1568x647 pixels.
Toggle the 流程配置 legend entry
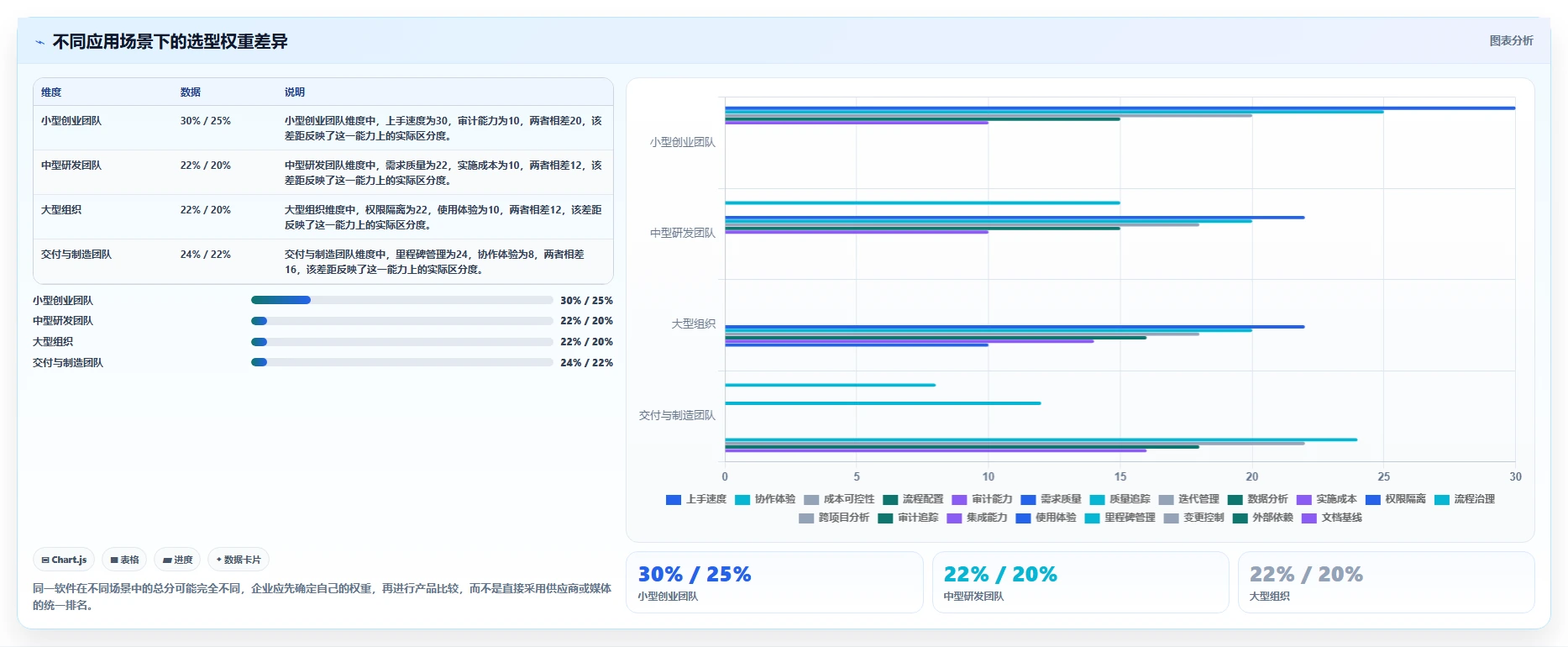[912, 499]
